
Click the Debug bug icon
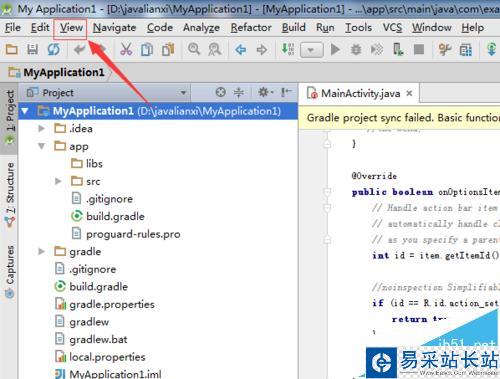[356, 50]
